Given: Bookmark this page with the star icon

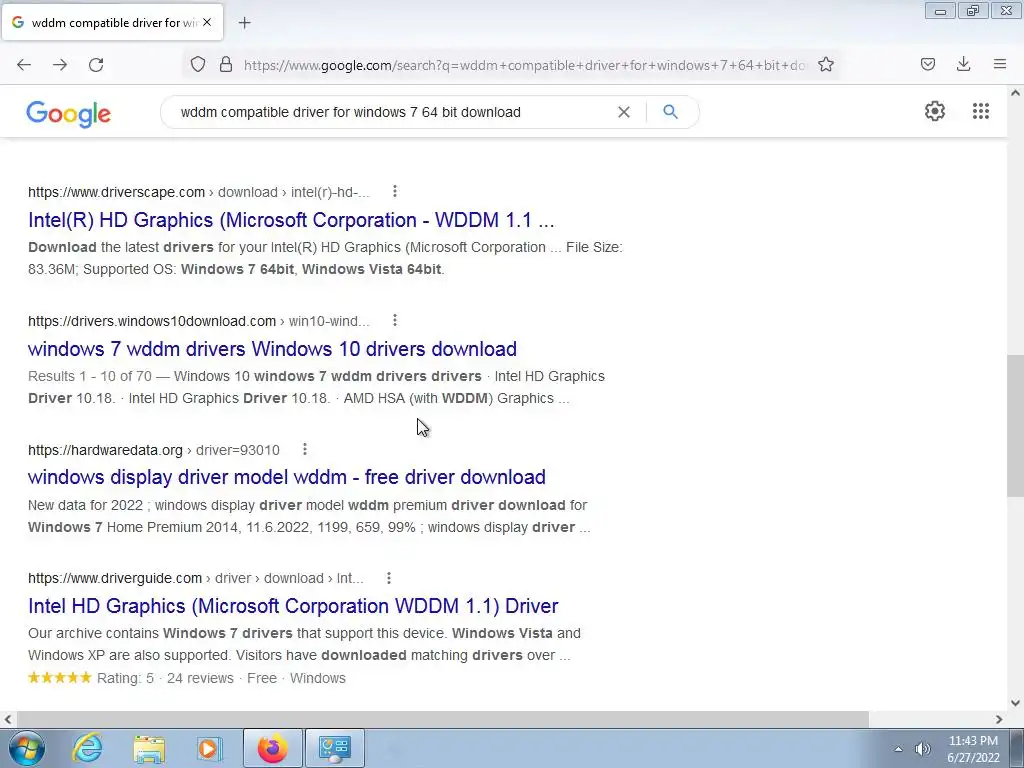Looking at the screenshot, I should coord(826,65).
